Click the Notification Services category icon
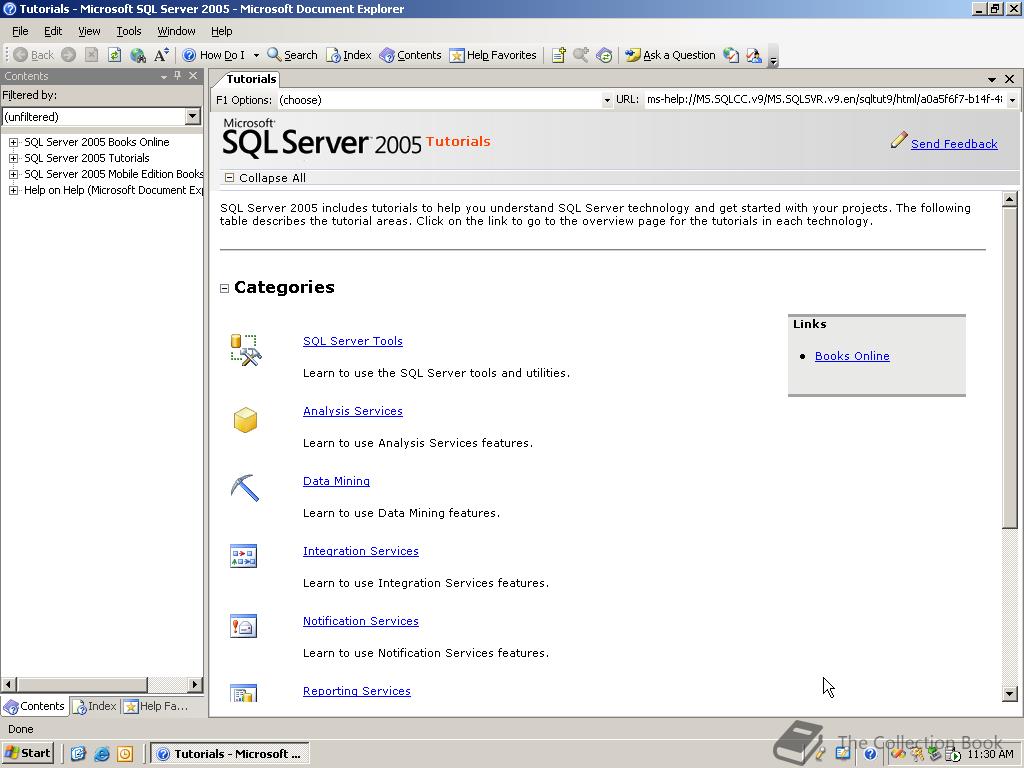This screenshot has width=1024, height=768. point(243,626)
